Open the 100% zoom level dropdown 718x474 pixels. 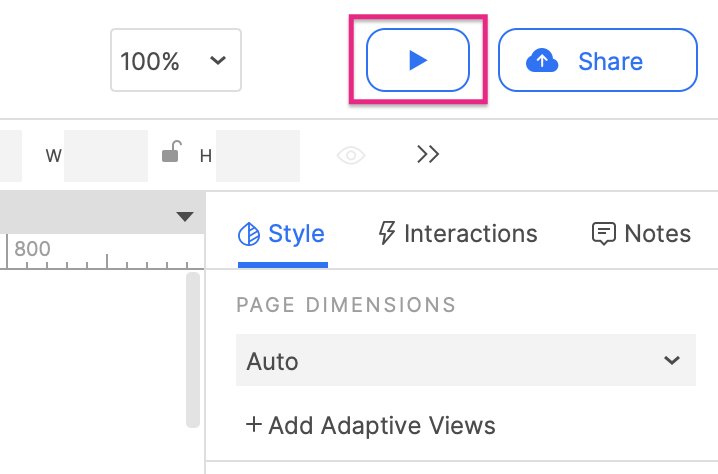coord(175,61)
